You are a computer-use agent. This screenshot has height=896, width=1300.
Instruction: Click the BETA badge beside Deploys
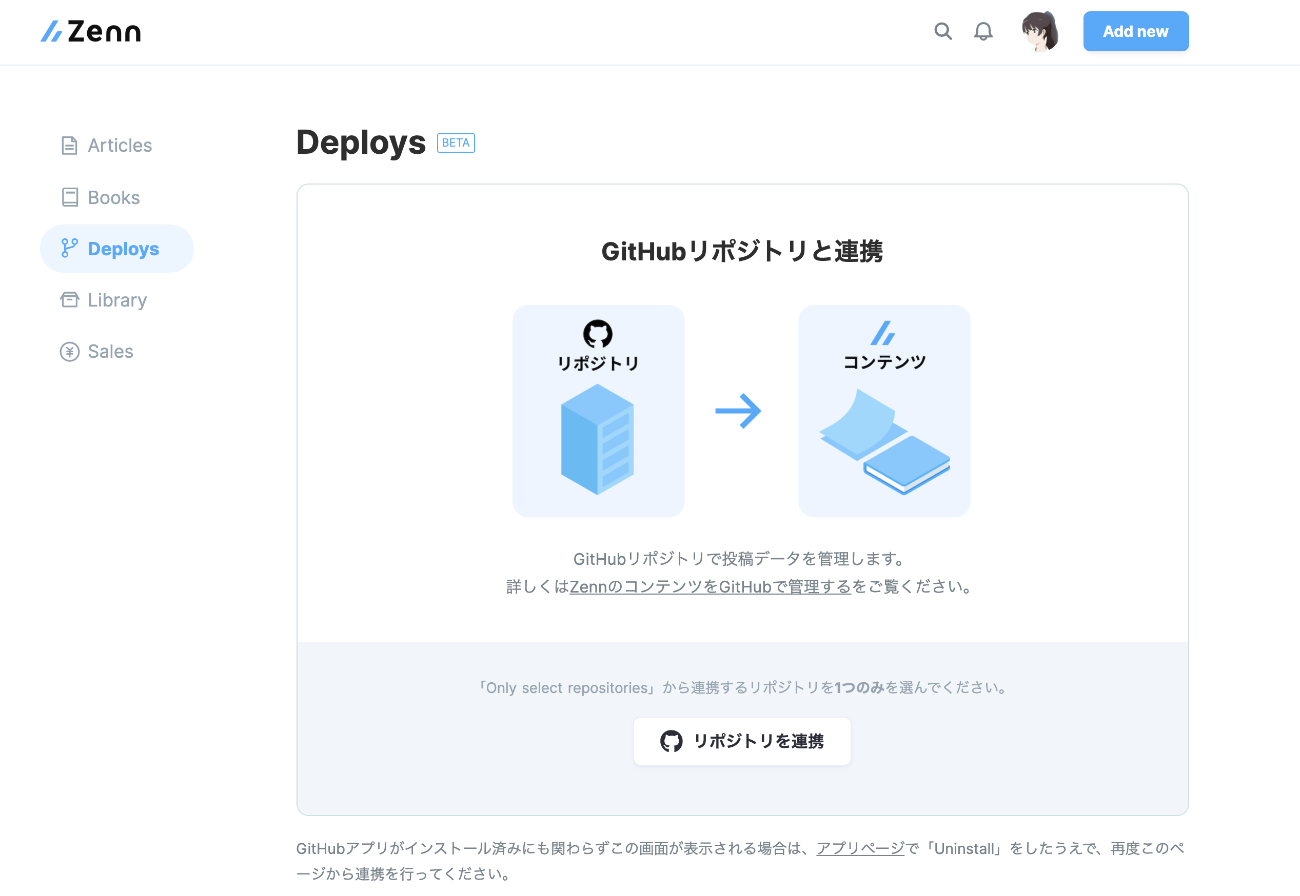click(456, 143)
